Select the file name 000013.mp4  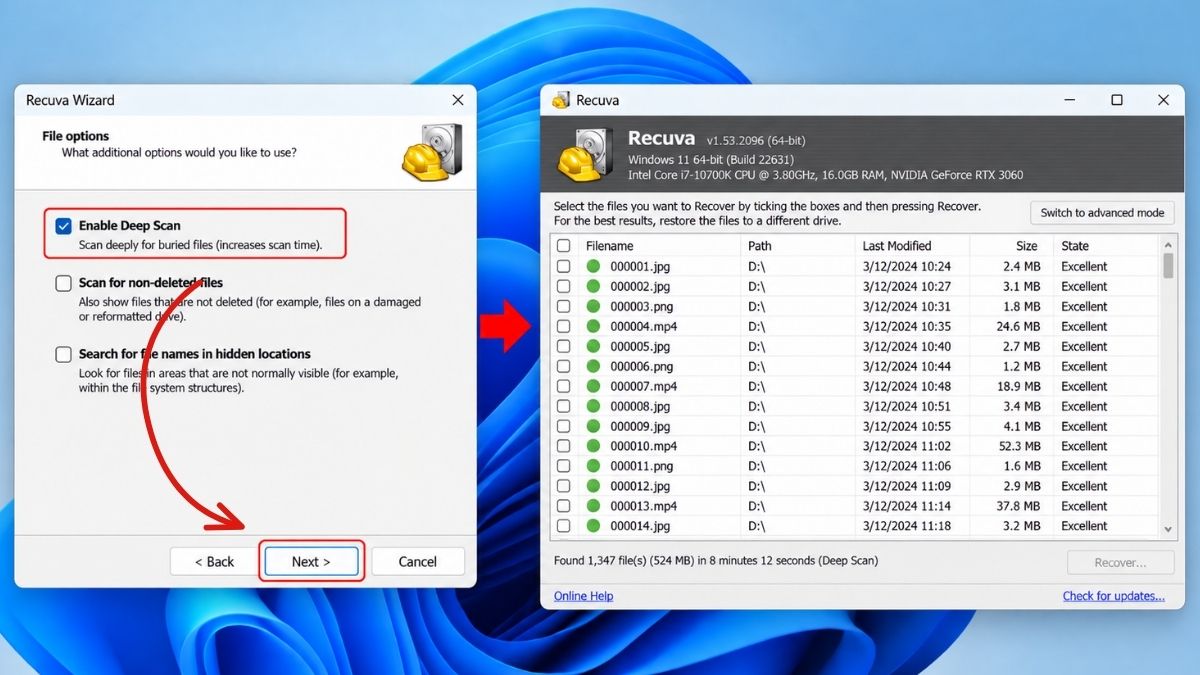coord(643,506)
